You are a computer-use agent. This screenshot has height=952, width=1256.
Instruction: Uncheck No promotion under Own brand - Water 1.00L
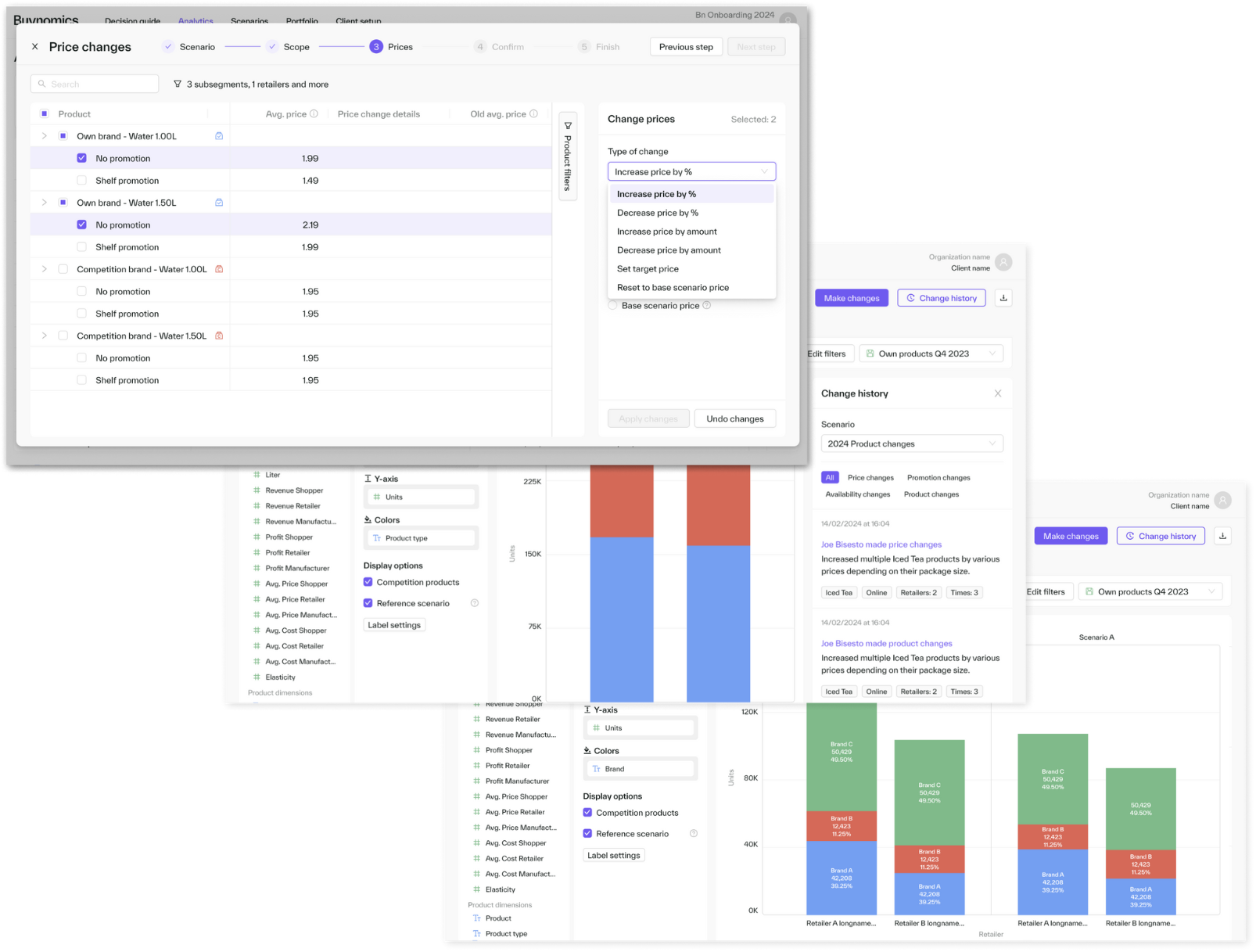point(81,158)
